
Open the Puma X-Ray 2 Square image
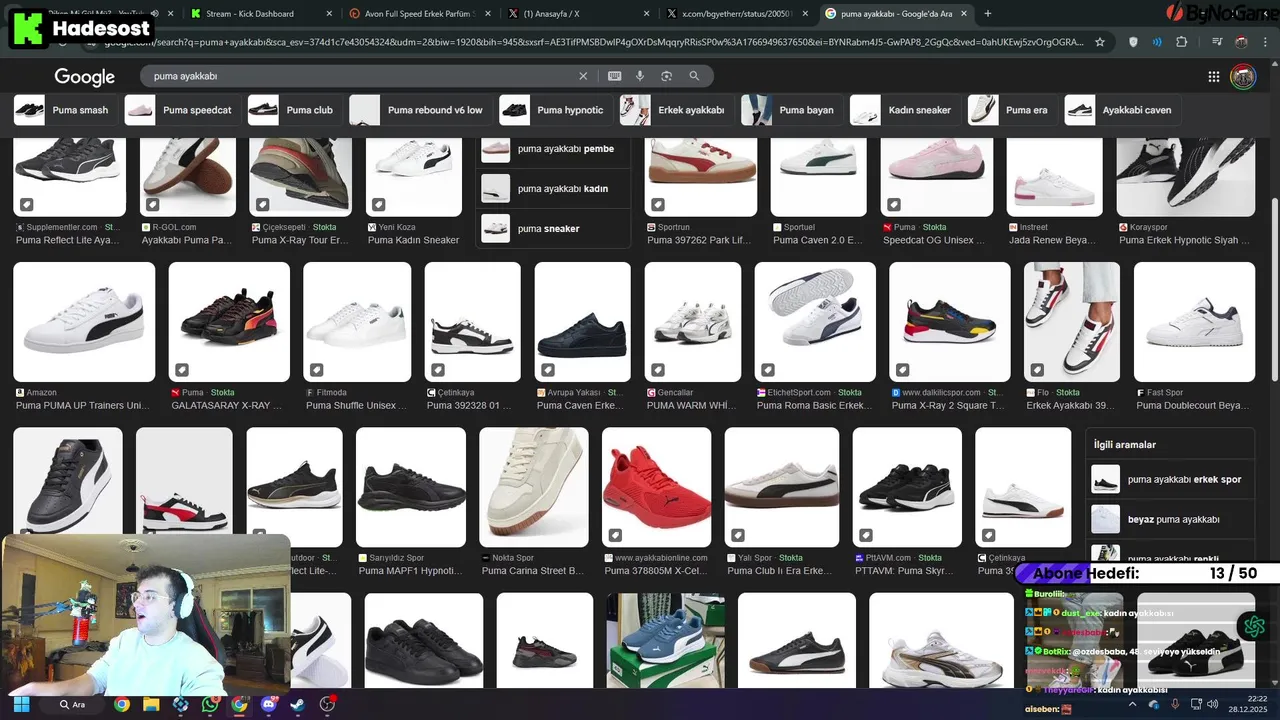click(x=950, y=322)
